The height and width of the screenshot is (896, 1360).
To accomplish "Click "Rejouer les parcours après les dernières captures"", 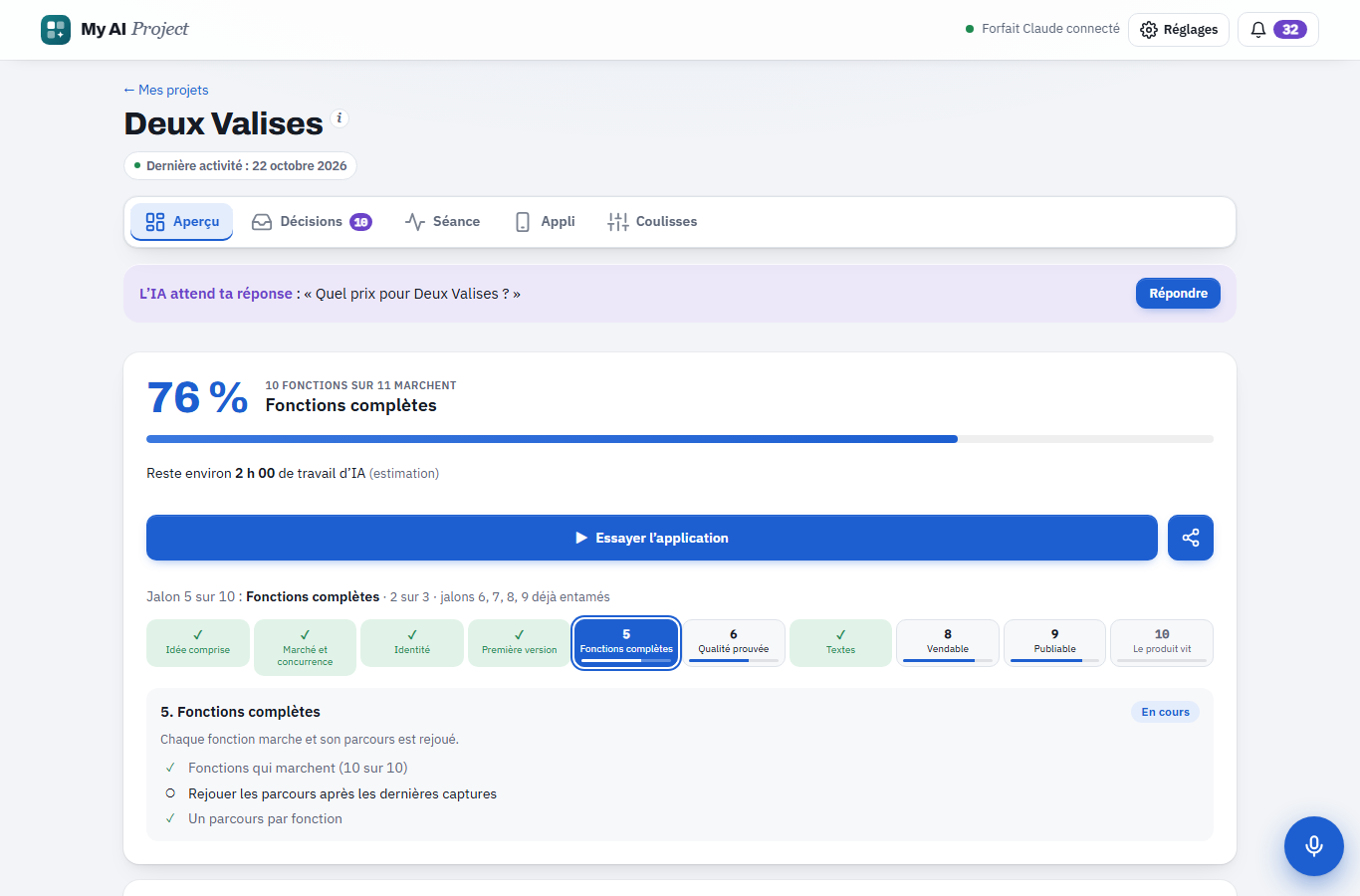I will pos(342,793).
